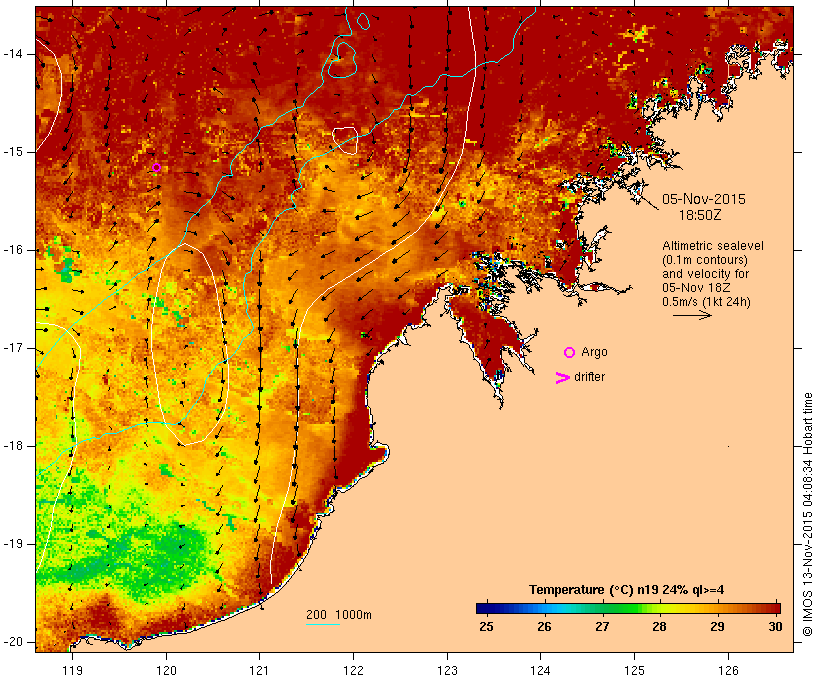This screenshot has height=680, width=820.
Task: Click the latitude label -19
Action: pos(13,544)
